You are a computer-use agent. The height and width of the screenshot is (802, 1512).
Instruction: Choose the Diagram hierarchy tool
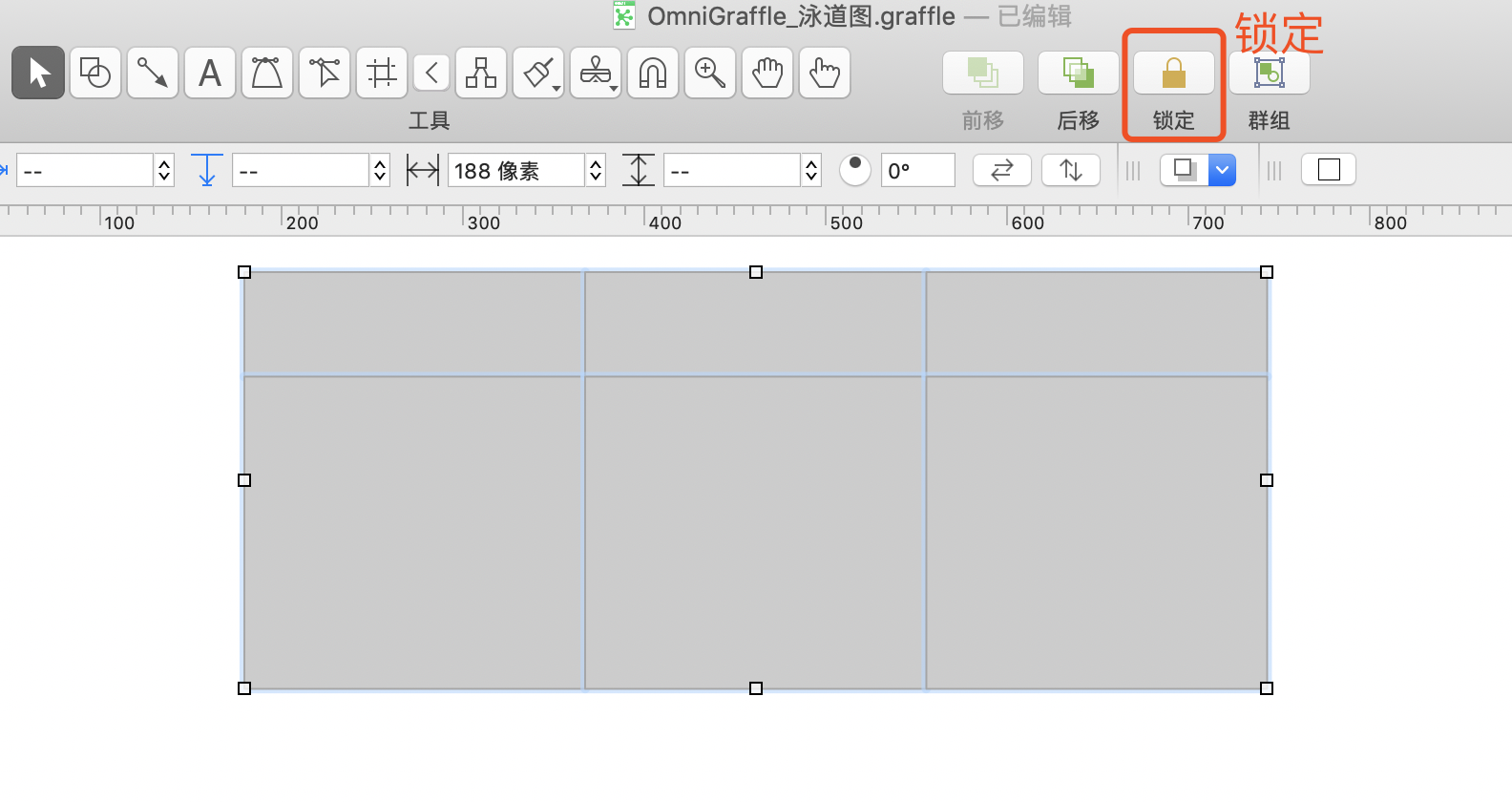(x=481, y=73)
